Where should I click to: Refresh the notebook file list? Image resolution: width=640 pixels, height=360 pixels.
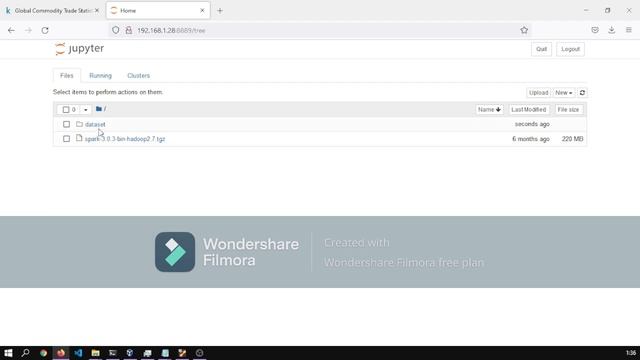tap(582, 93)
